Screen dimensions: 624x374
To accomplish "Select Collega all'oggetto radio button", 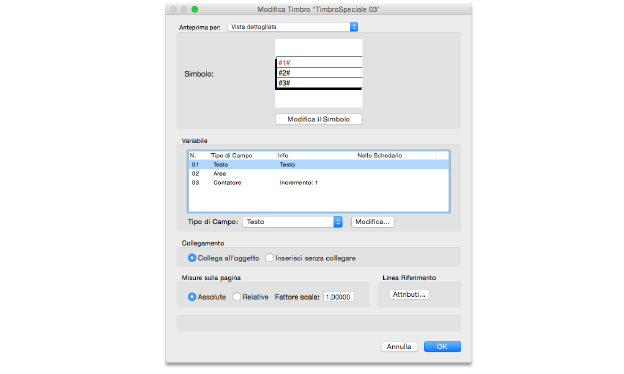I will [x=192, y=258].
